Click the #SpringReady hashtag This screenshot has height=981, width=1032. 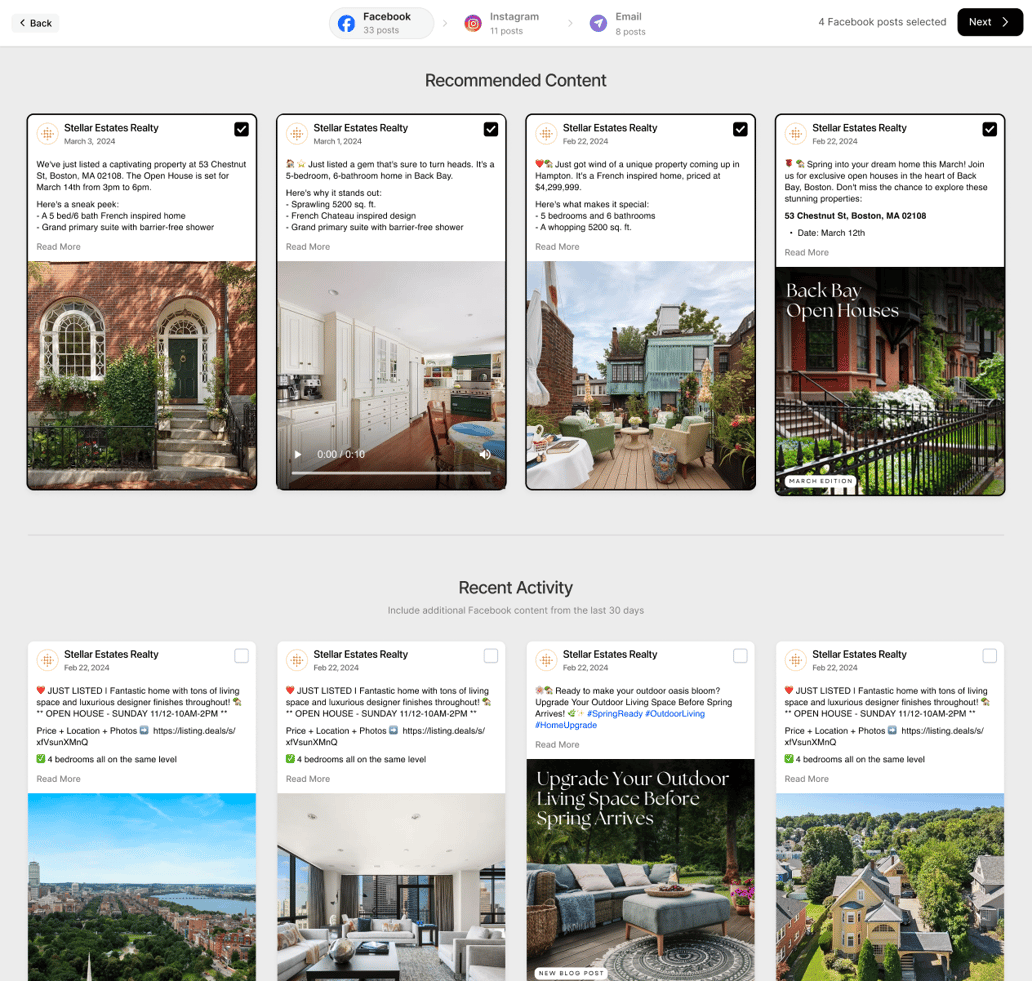614,714
